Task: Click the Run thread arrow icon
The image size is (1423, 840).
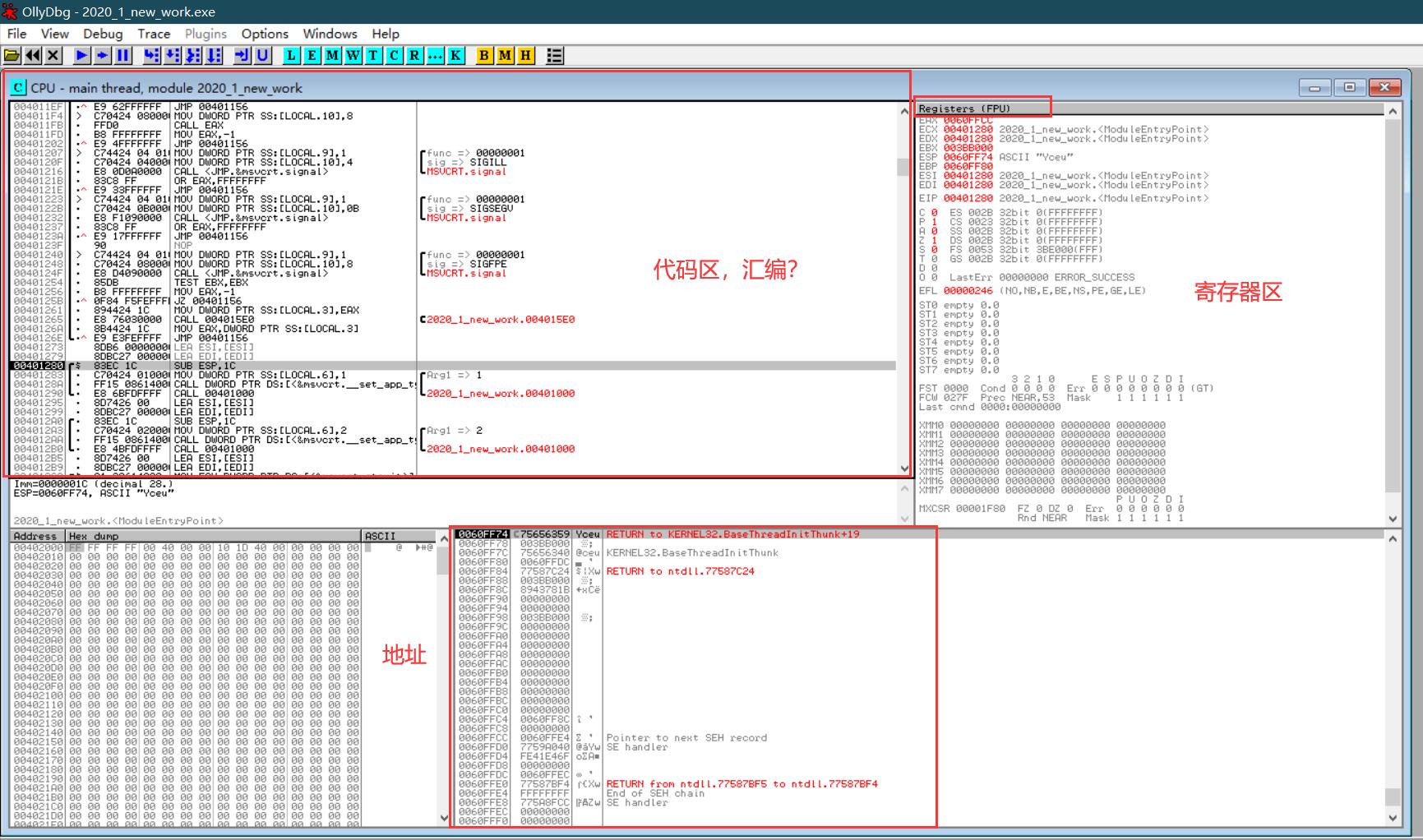Action: [x=103, y=55]
